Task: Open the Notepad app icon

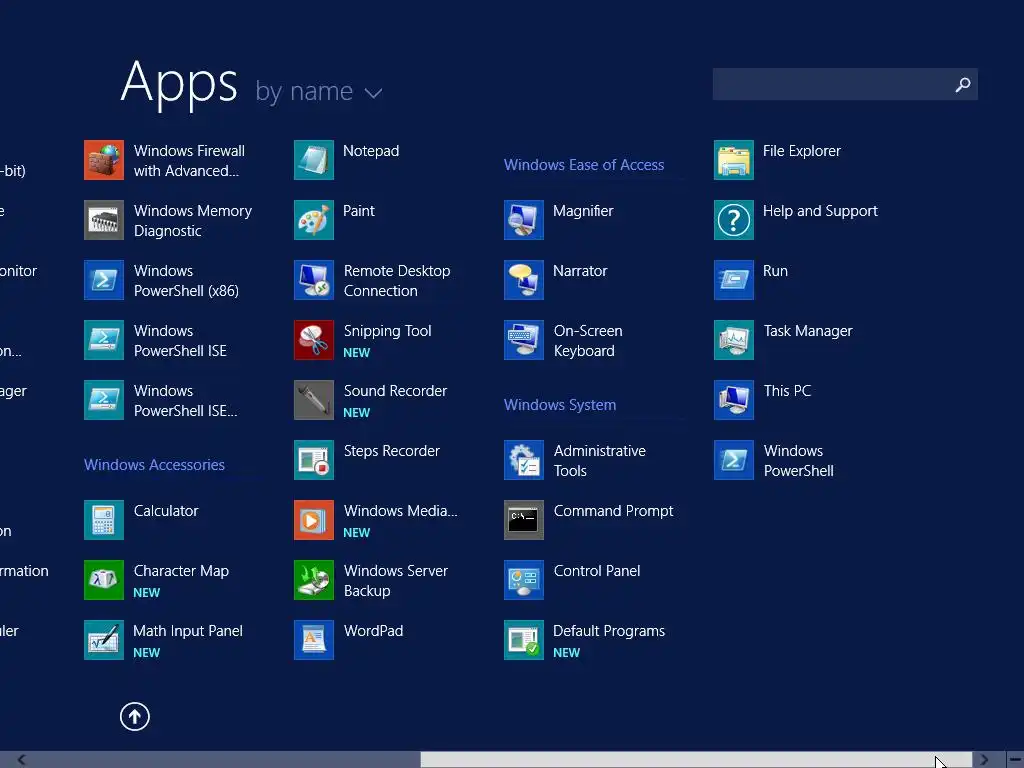Action: [314, 160]
